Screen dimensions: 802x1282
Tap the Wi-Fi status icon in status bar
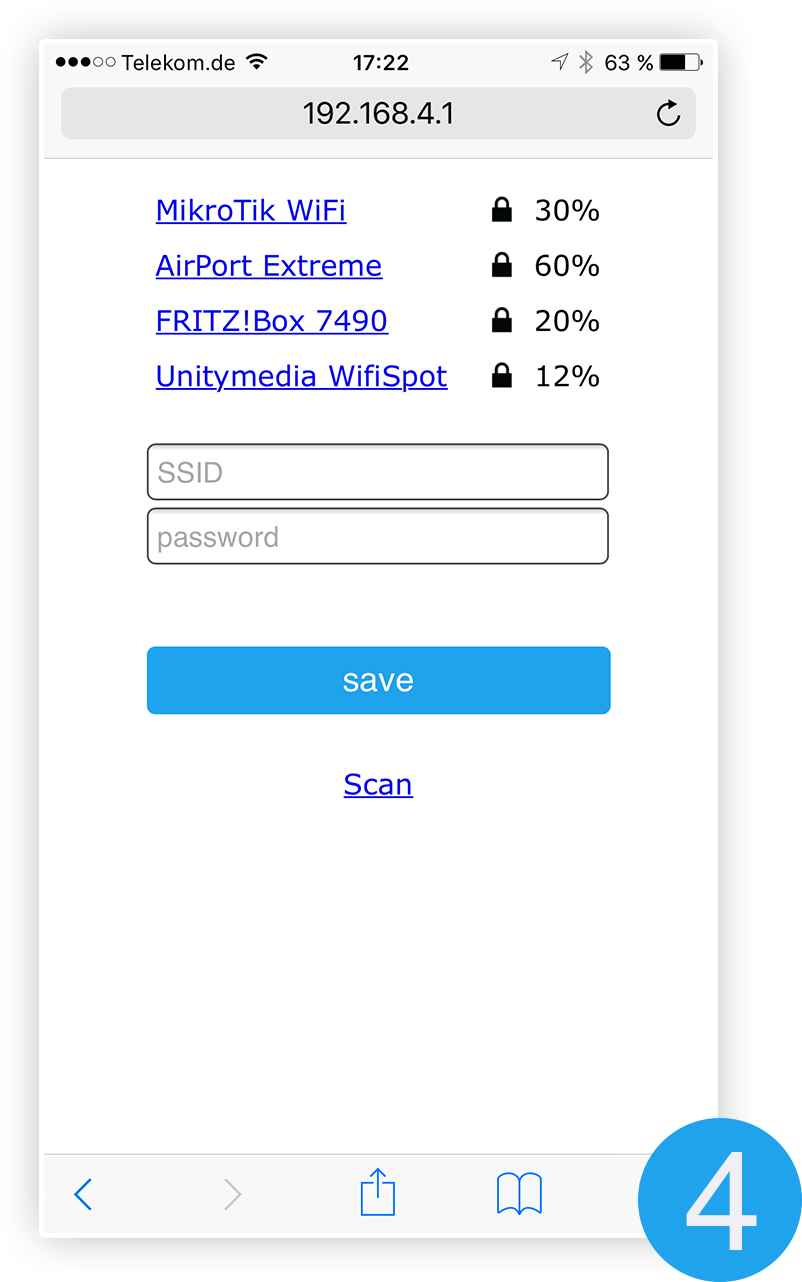pyautogui.click(x=257, y=62)
